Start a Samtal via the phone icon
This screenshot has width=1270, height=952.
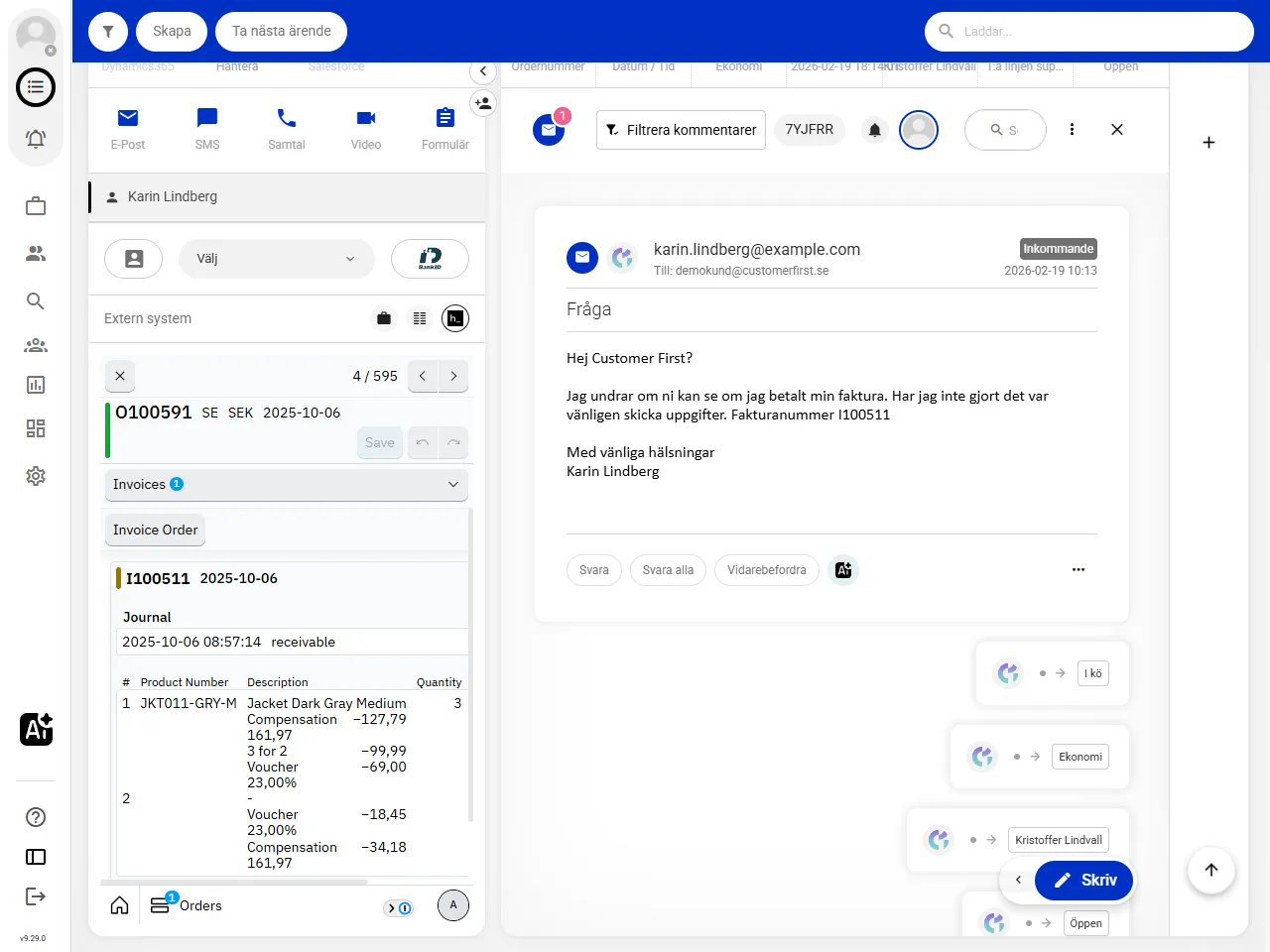(x=286, y=118)
